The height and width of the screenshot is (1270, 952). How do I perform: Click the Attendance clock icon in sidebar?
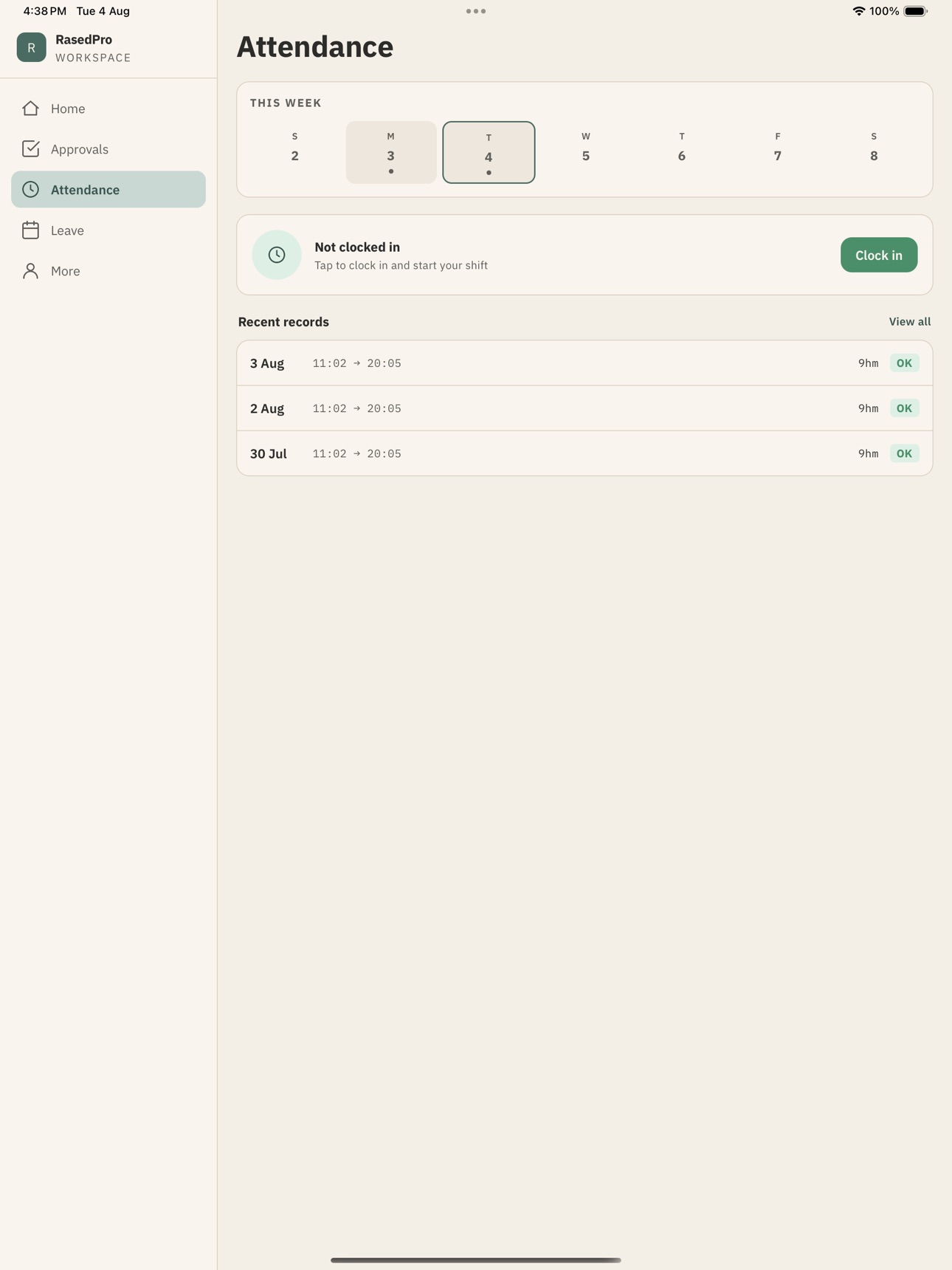coord(30,190)
